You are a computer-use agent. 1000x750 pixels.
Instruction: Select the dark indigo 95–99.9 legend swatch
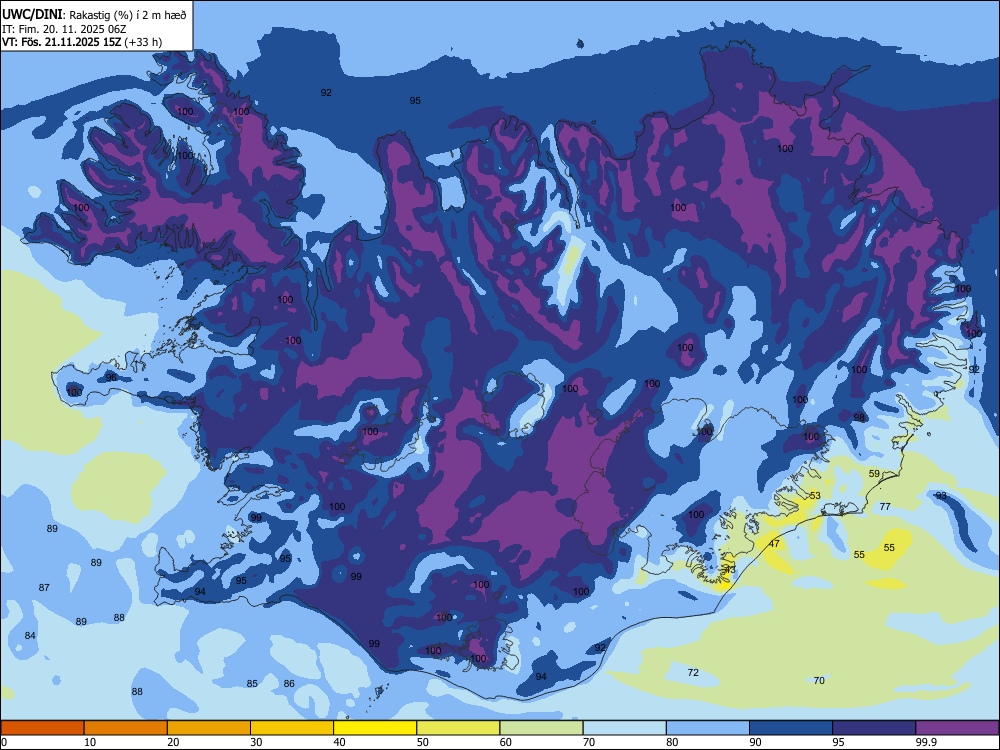coord(874,728)
